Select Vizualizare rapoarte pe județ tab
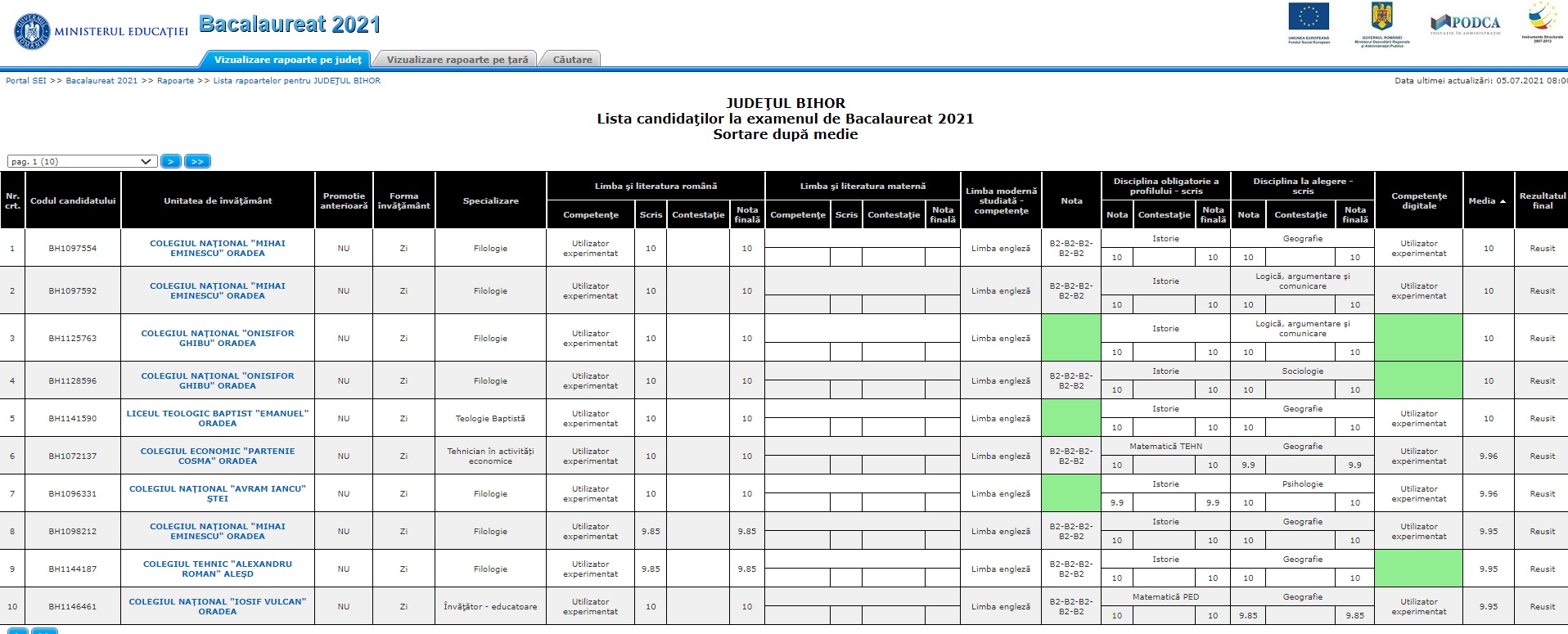1568x634 pixels. tap(287, 60)
